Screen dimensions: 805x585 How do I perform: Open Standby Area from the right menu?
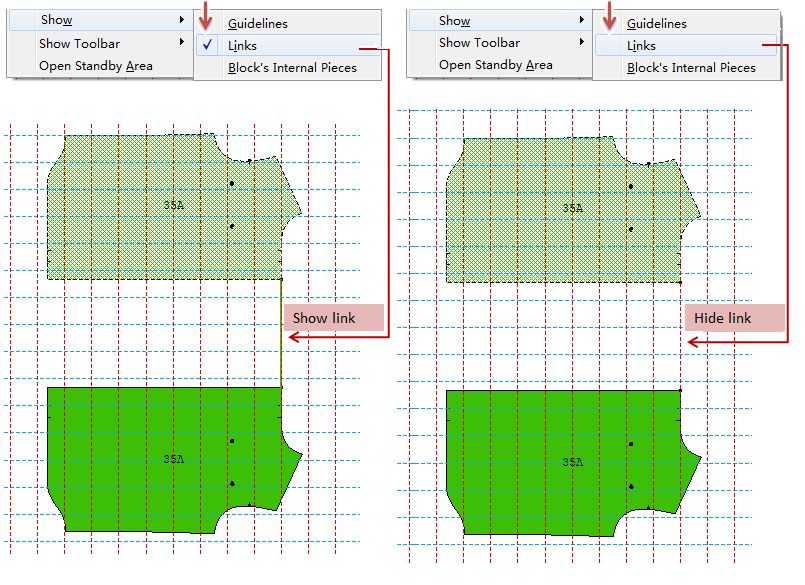click(x=494, y=65)
